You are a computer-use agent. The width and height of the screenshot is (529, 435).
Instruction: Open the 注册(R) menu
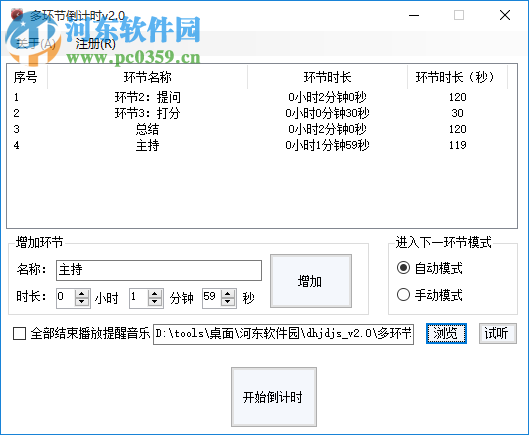tap(95, 44)
